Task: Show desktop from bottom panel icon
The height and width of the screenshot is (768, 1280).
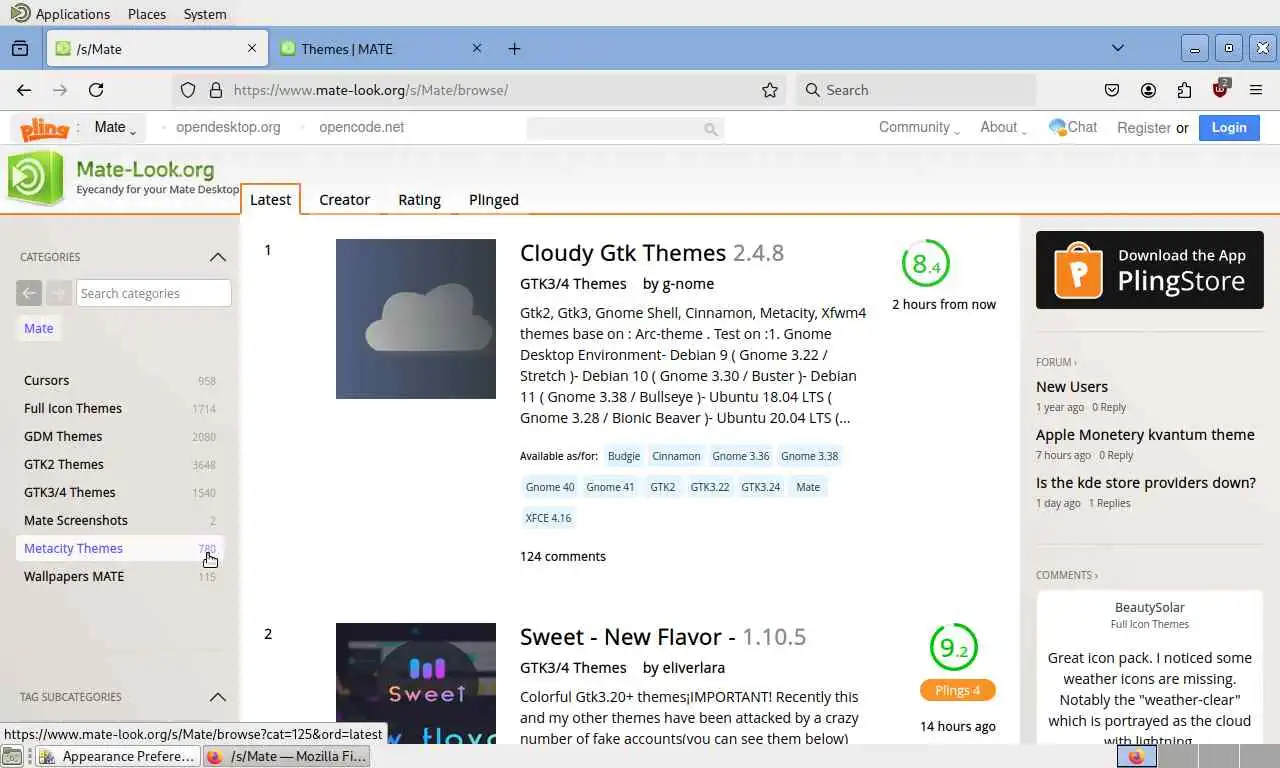Action: (x=12, y=756)
